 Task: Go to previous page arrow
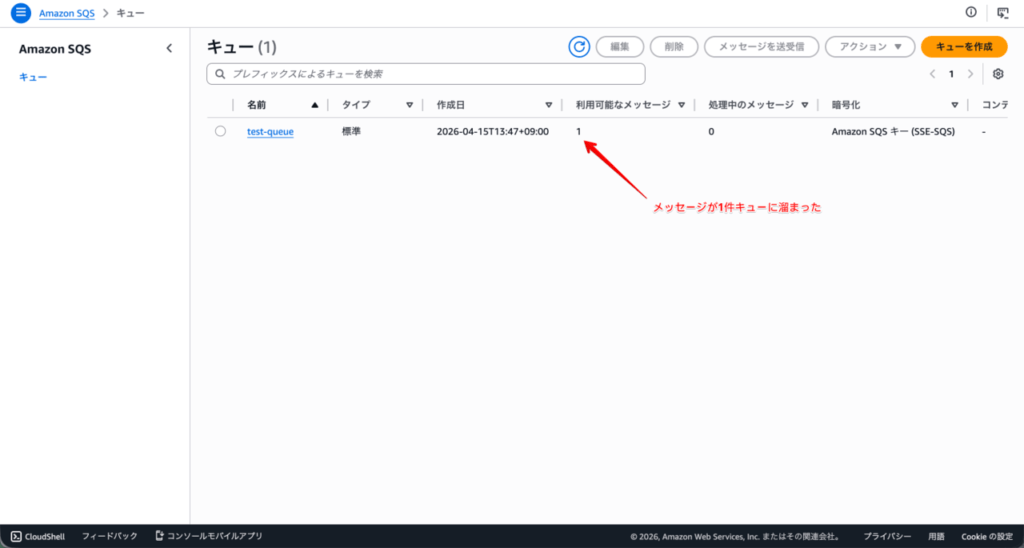click(933, 74)
